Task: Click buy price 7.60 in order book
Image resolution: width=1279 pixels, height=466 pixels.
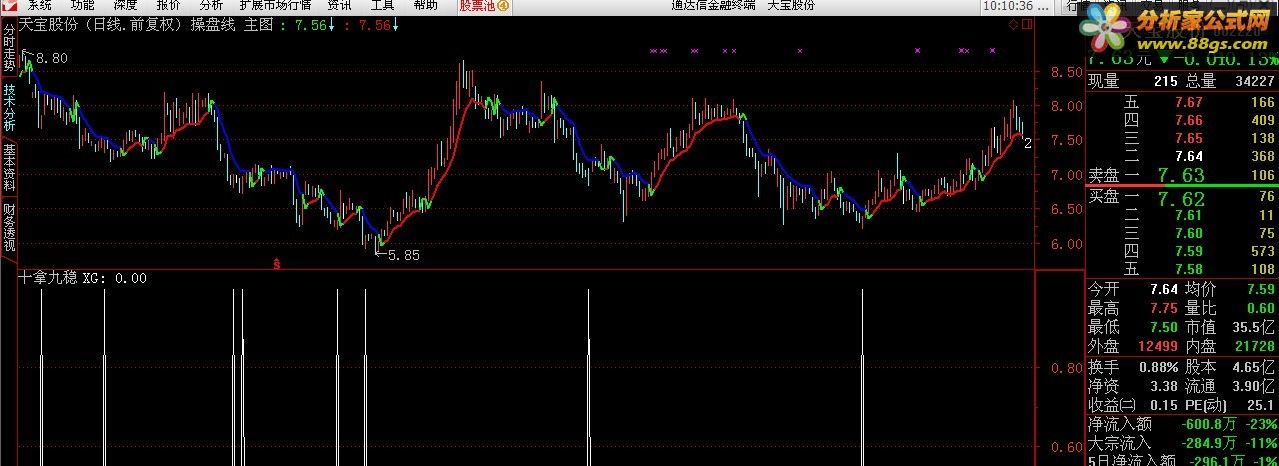Action: (x=1189, y=234)
